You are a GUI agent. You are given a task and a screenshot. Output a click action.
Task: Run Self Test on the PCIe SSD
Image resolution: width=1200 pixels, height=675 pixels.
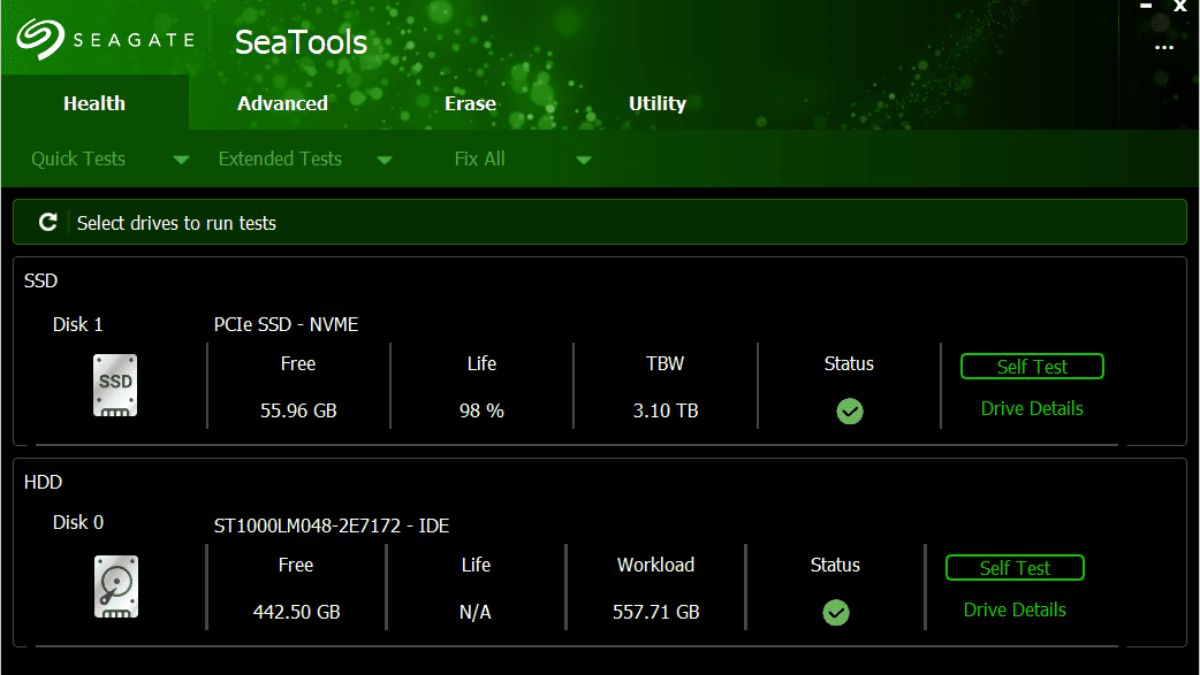pyautogui.click(x=1032, y=366)
